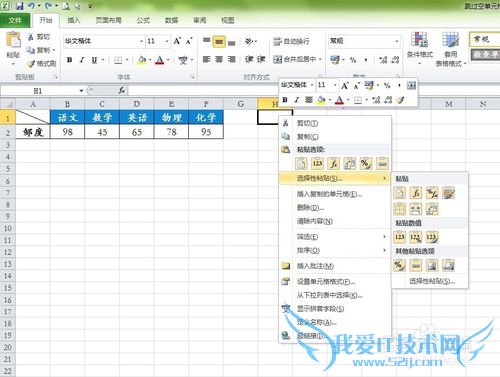500x377 pixels.
Task: Click paste formatting % icon in context menu
Action: (366, 163)
